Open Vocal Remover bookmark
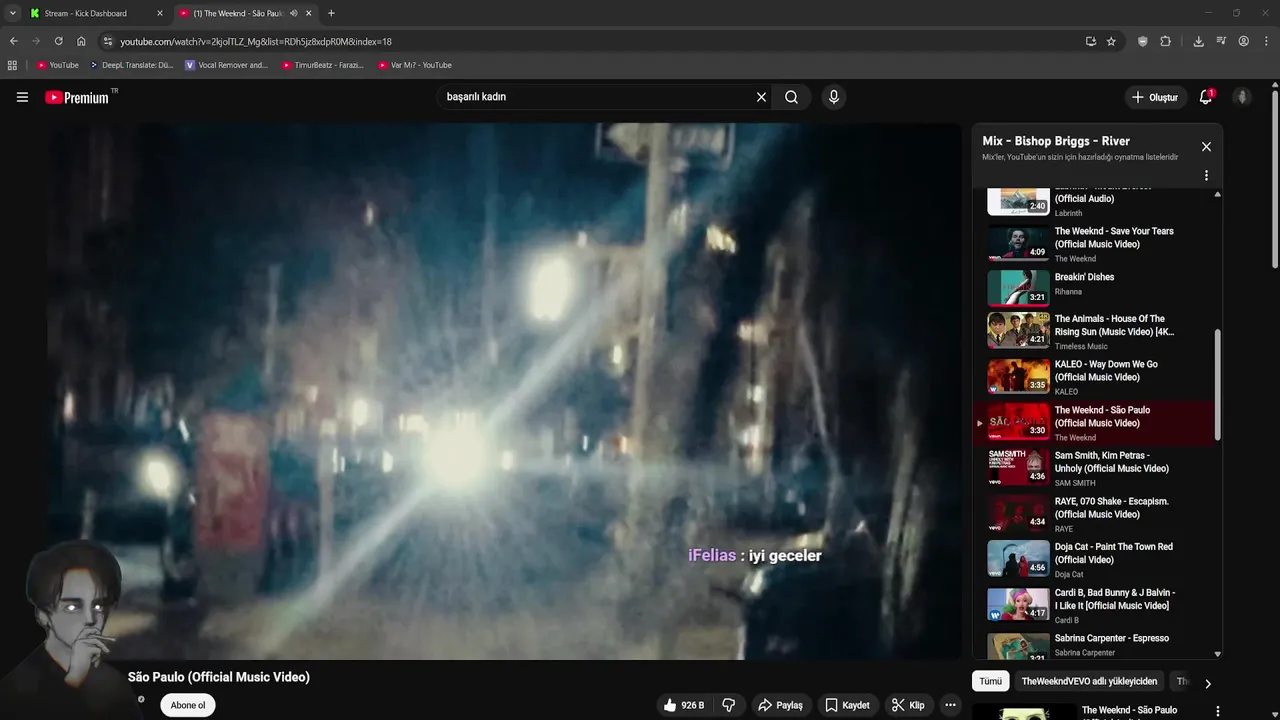 click(227, 65)
